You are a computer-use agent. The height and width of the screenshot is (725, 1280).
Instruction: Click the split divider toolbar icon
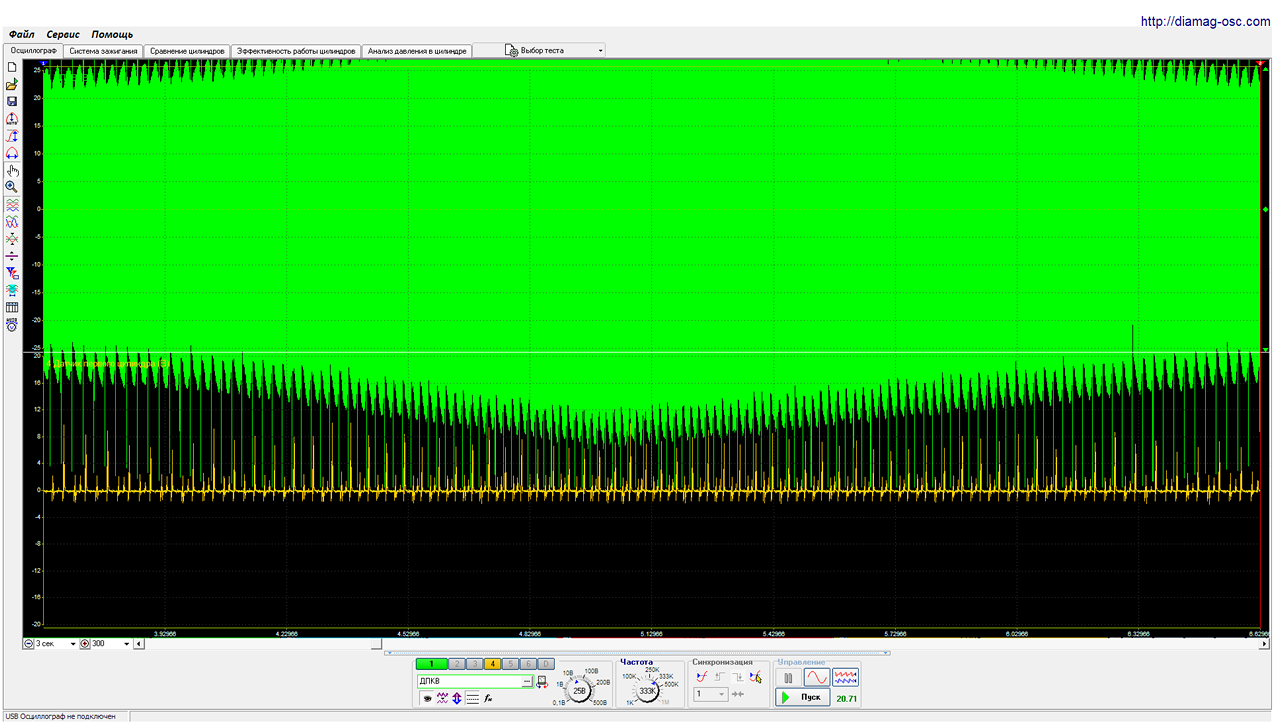[x=12, y=256]
